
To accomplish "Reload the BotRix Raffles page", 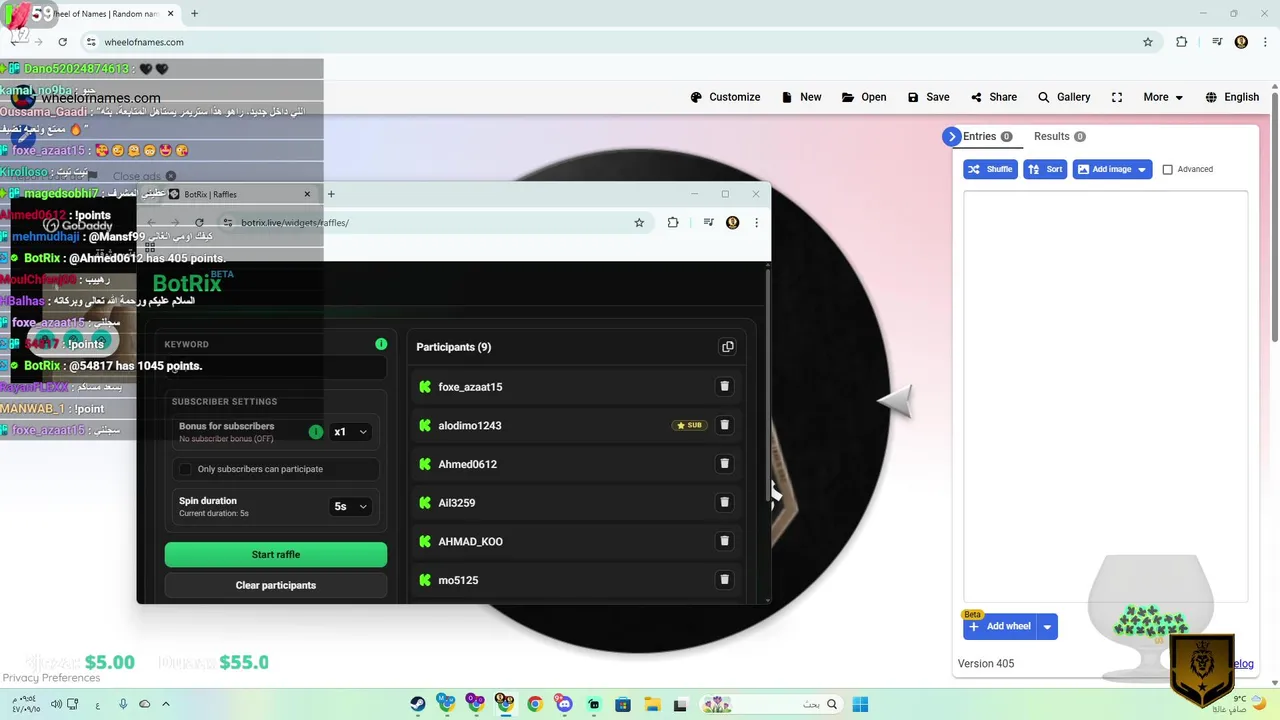I will [x=199, y=223].
